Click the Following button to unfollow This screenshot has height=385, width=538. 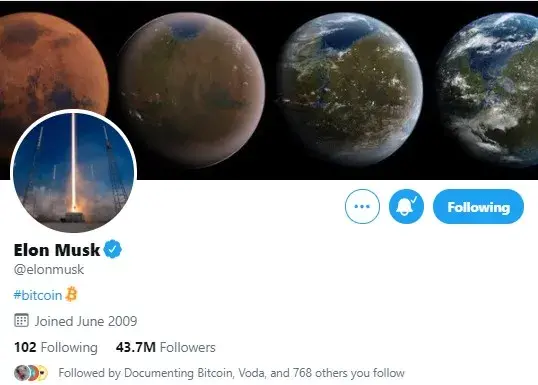[478, 207]
